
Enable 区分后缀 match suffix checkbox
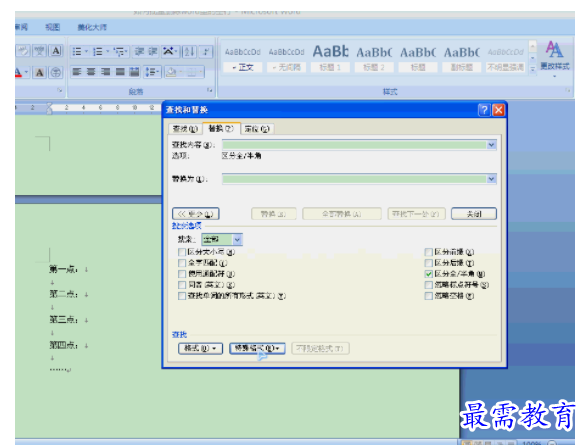(428, 263)
